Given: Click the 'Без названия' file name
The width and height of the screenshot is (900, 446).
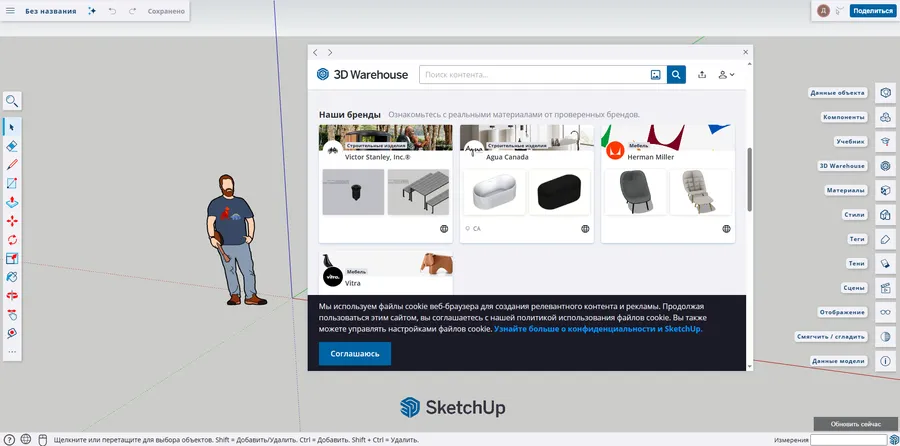Looking at the screenshot, I should 51,11.
